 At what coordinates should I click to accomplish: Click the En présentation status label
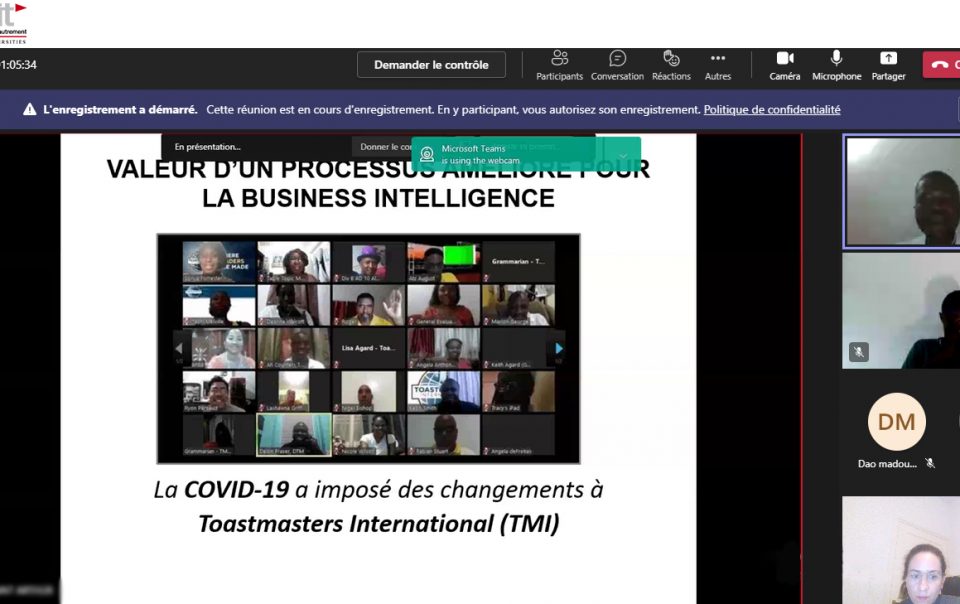(208, 147)
